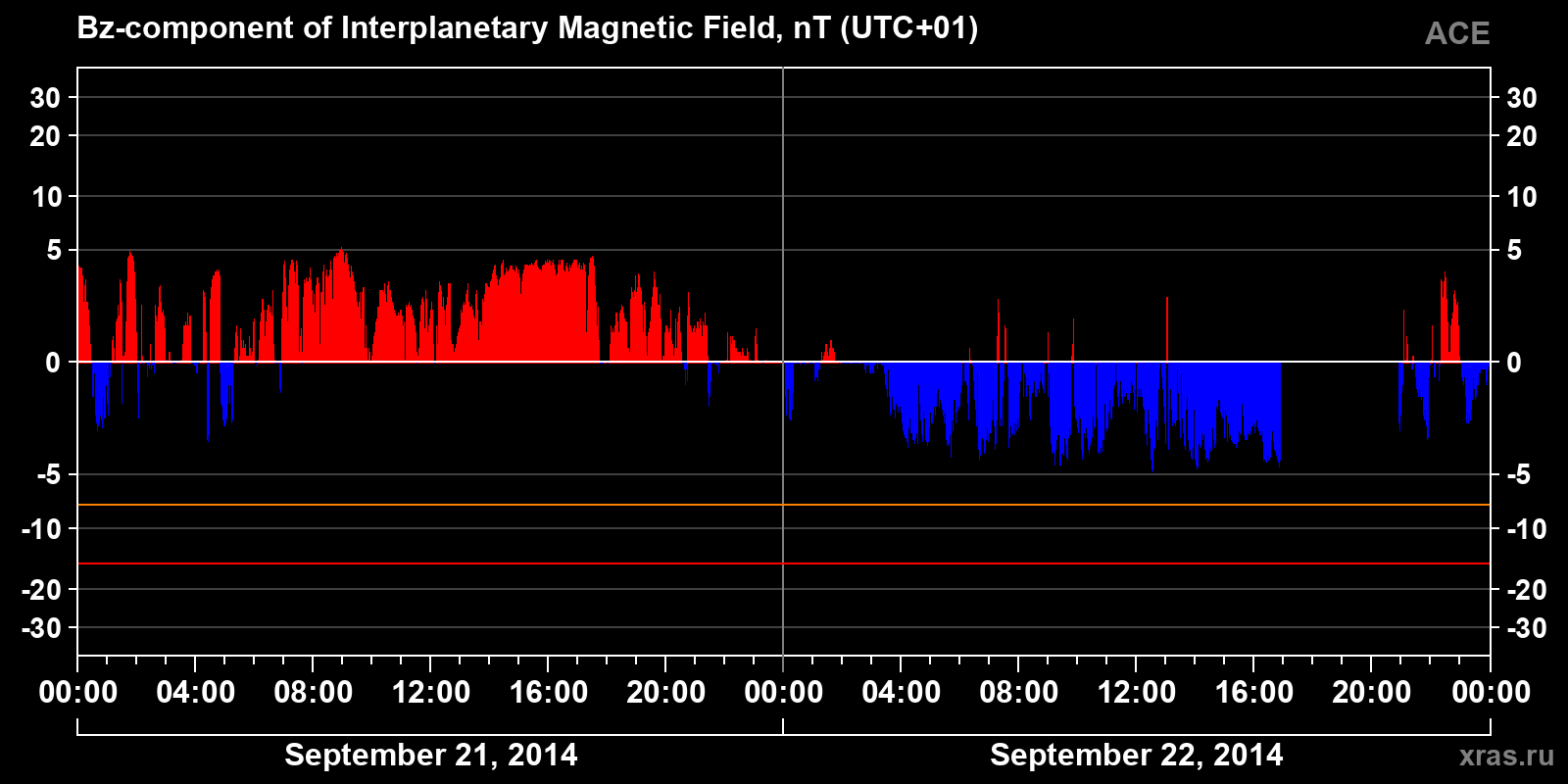Click the "-30" label on left axis
1568x784 pixels.
(42, 628)
